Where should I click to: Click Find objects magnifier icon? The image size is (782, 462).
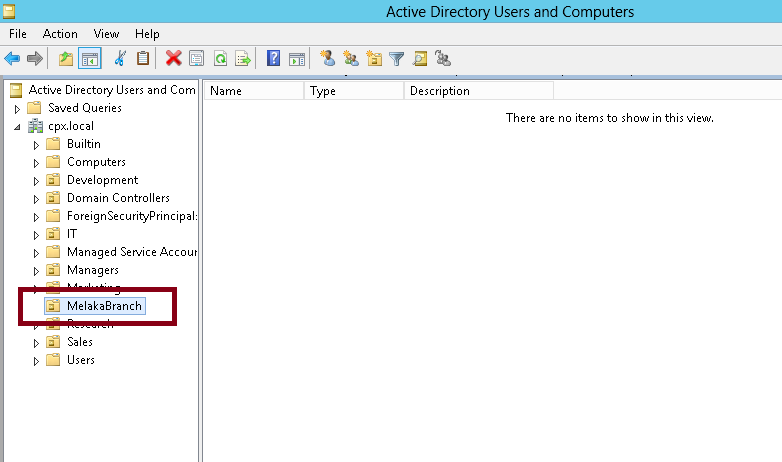click(x=420, y=59)
